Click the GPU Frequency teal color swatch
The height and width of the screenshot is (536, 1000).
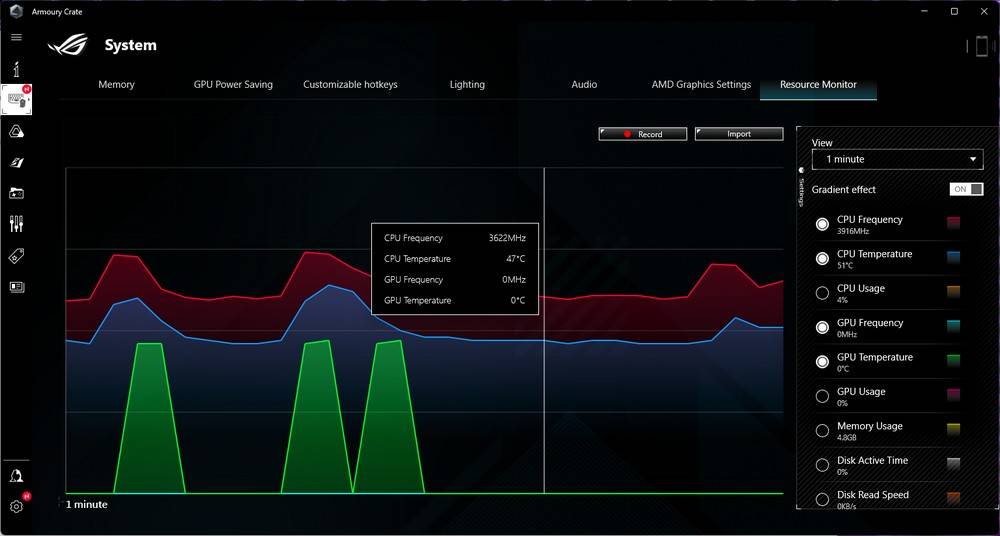pyautogui.click(x=953, y=326)
